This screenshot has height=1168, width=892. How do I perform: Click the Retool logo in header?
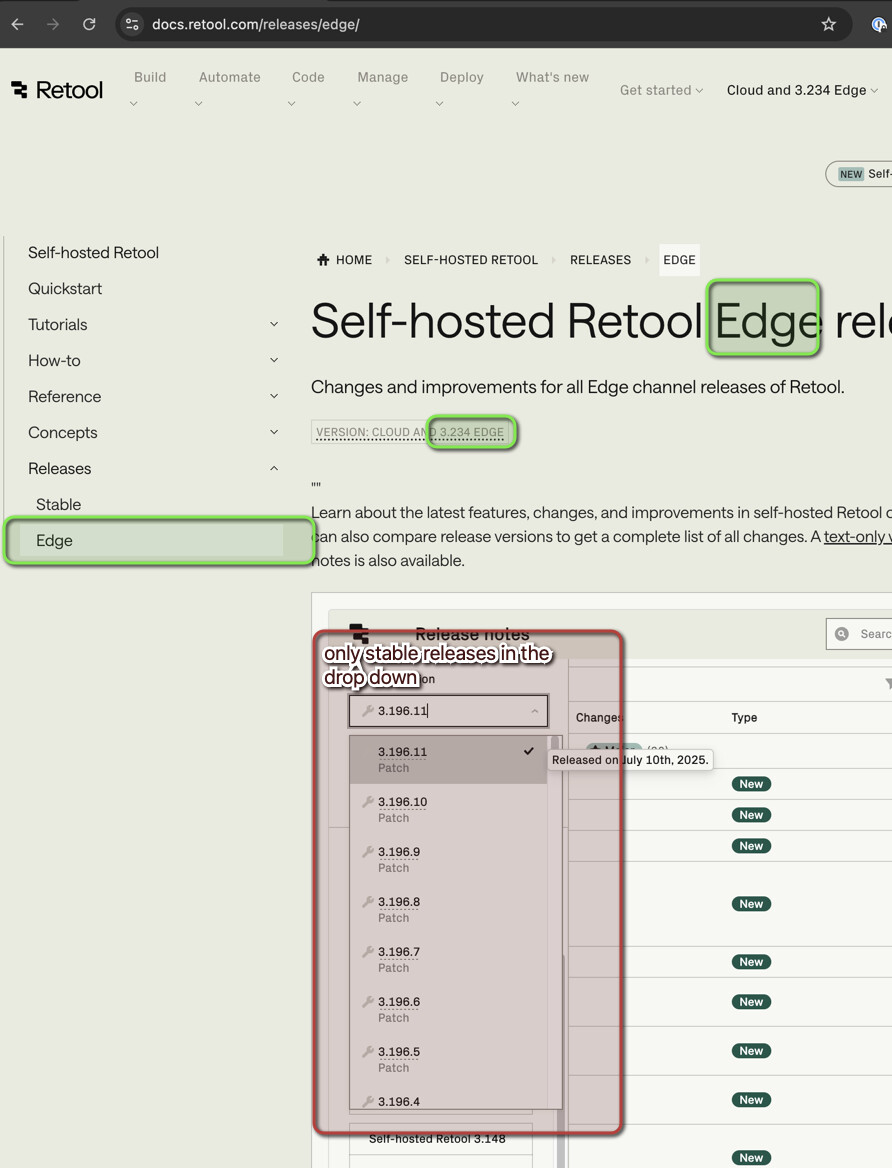coord(57,90)
